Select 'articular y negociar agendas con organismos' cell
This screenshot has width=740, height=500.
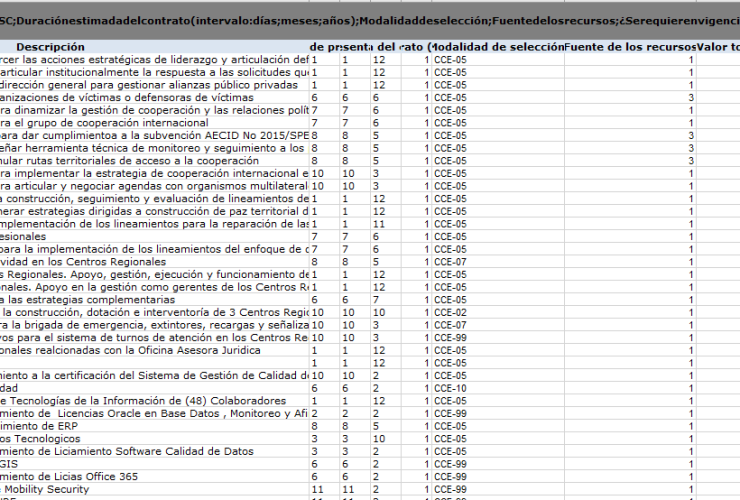tap(155, 186)
